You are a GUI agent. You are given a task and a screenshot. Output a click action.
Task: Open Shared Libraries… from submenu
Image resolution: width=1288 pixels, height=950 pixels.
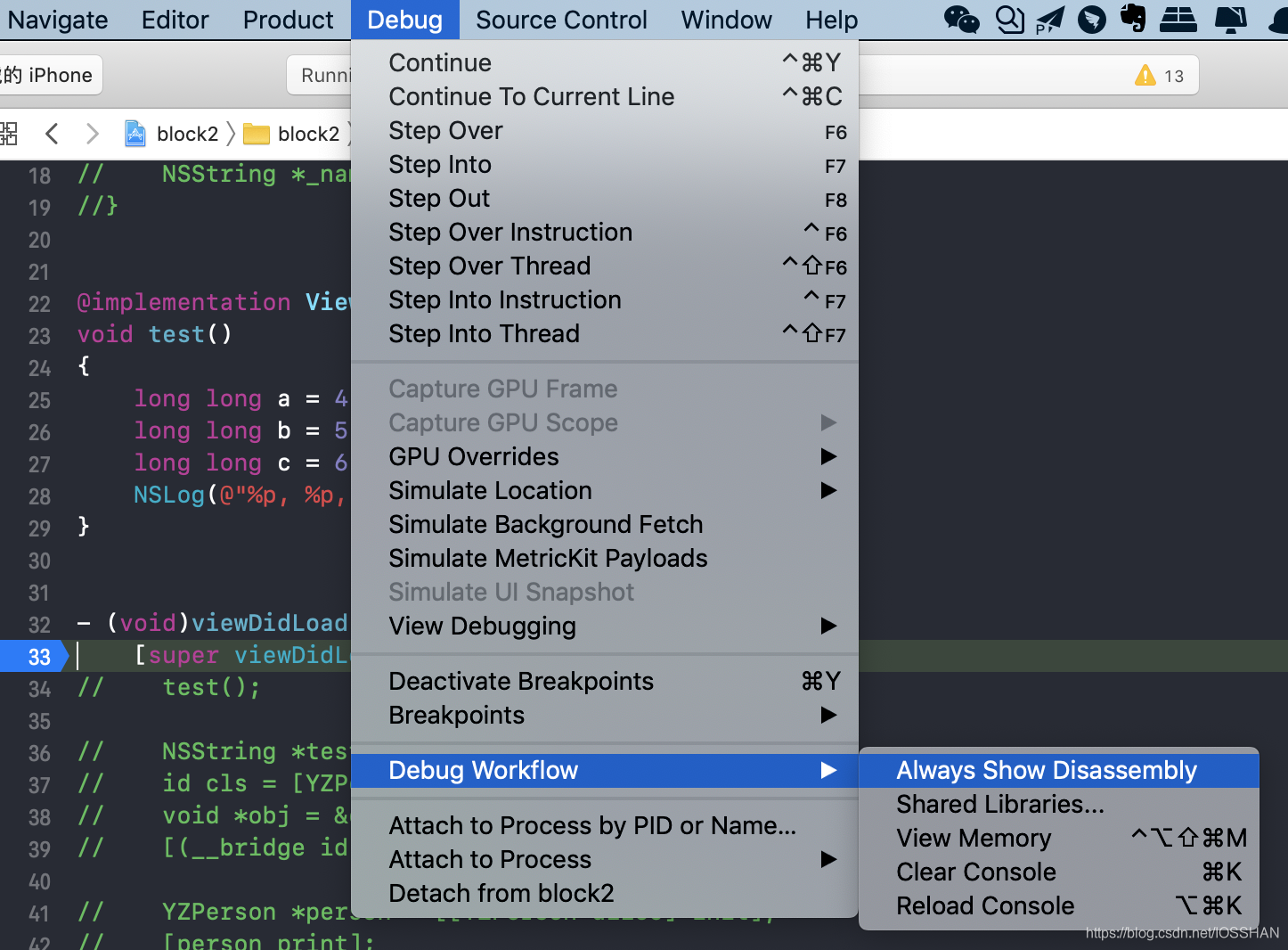[1059, 804]
